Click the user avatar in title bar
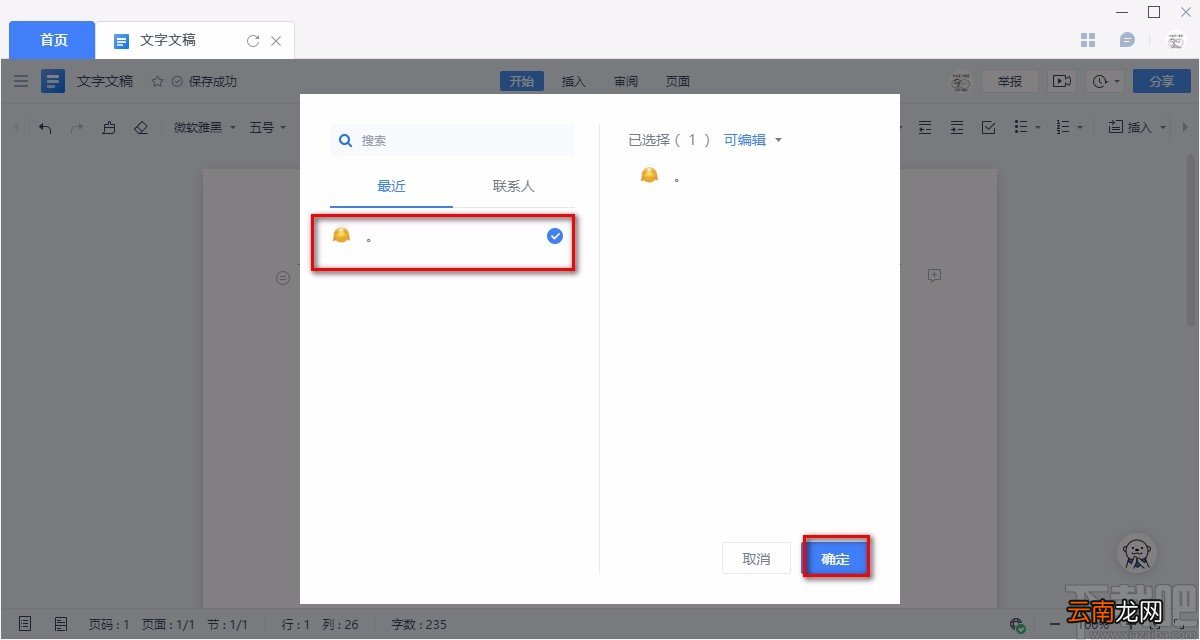This screenshot has width=1200, height=640. pyautogui.click(x=1175, y=40)
